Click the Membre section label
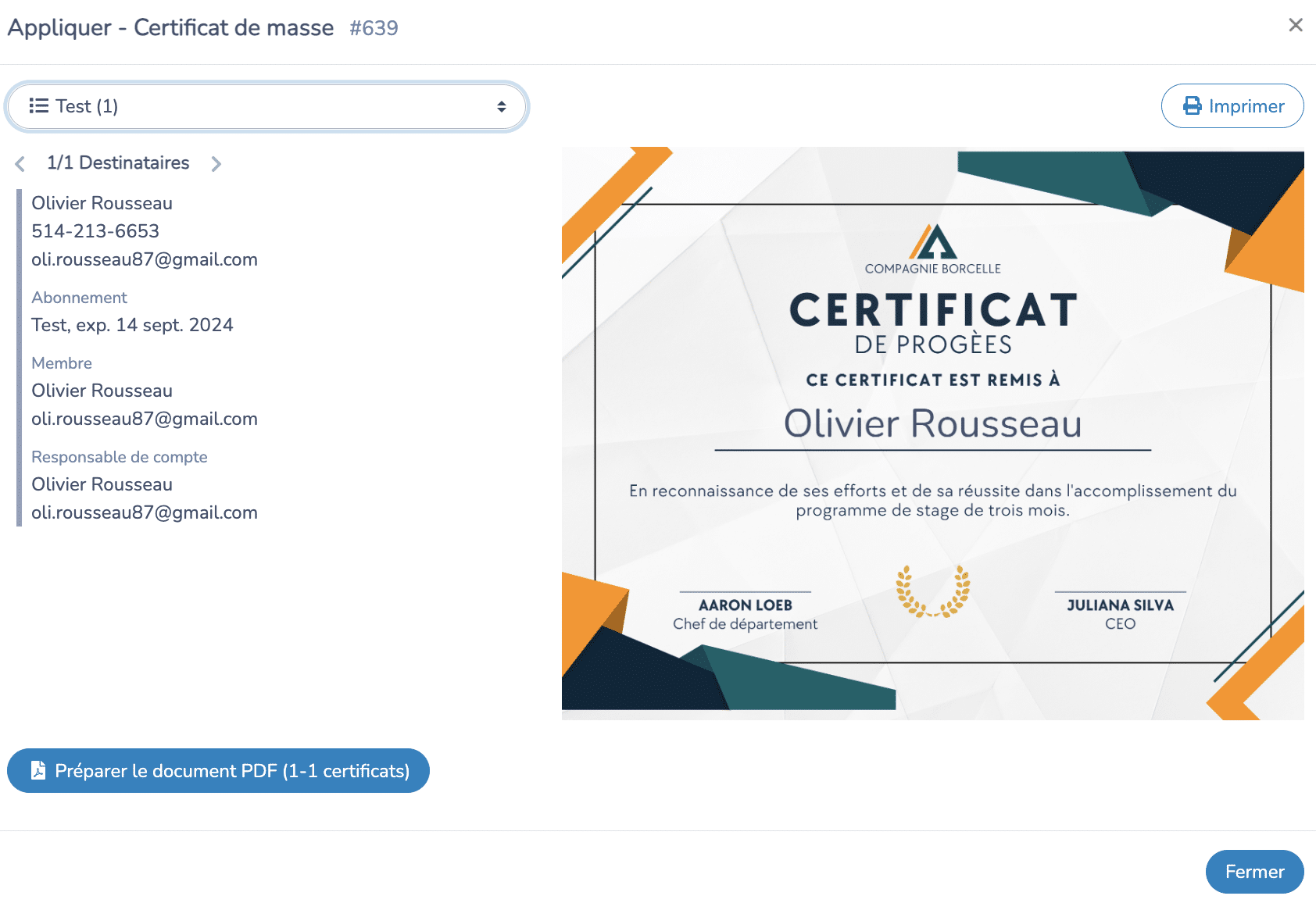This screenshot has height=903, width=1316. pyautogui.click(x=62, y=363)
